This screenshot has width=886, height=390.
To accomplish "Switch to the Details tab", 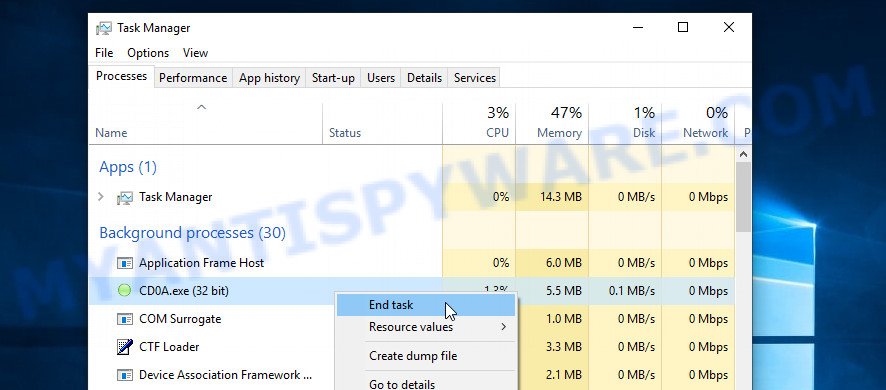I will pos(424,78).
